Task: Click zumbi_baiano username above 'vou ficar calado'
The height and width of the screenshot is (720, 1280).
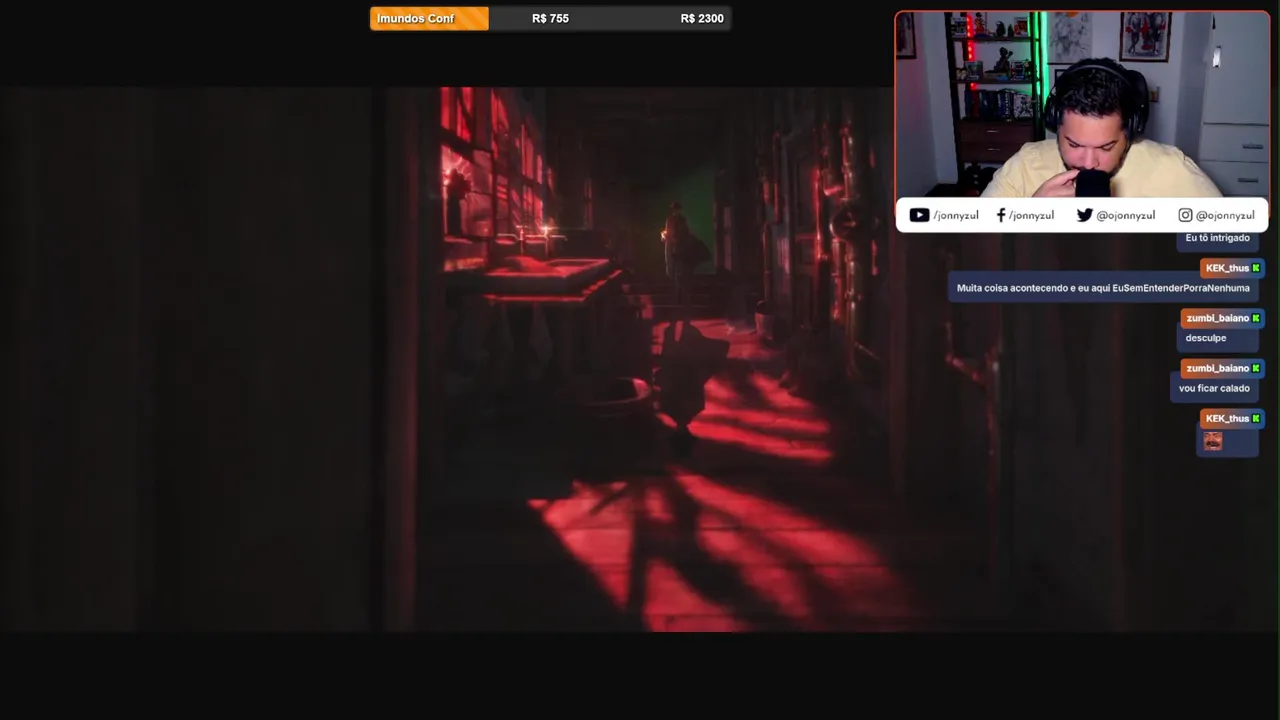Action: [x=1217, y=368]
